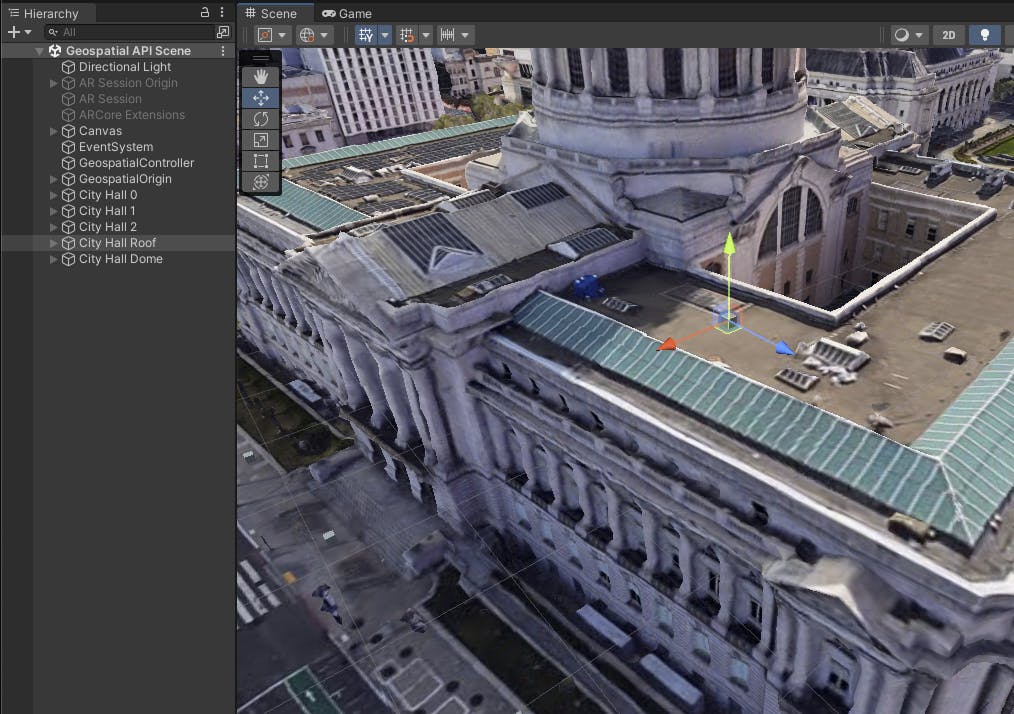
Task: Select the Scale tool
Action: click(x=261, y=139)
